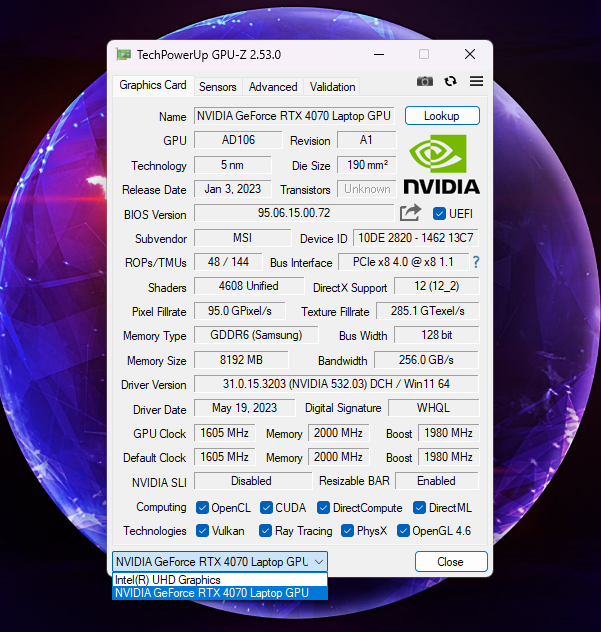Click the GPU Clock field 1605 MHz

(x=225, y=433)
